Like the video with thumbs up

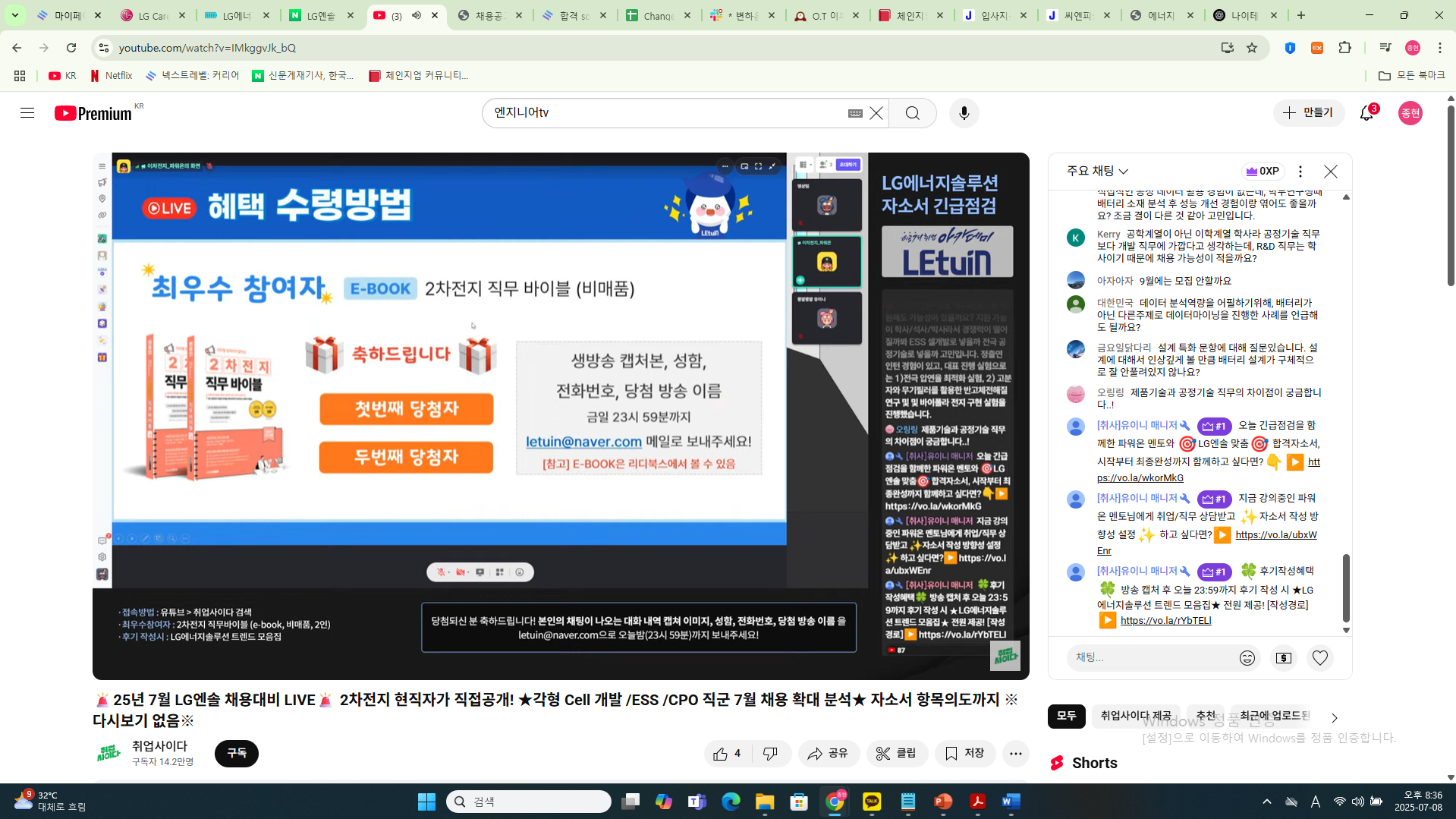727,754
